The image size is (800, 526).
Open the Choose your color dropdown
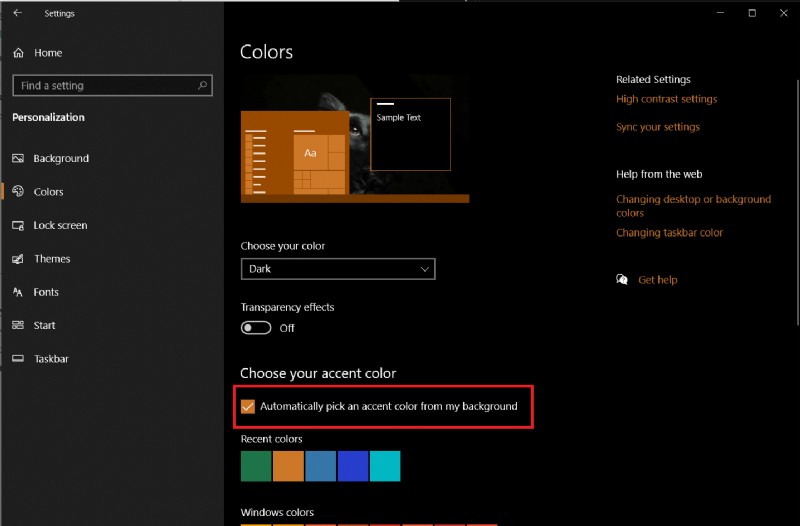click(x=338, y=269)
